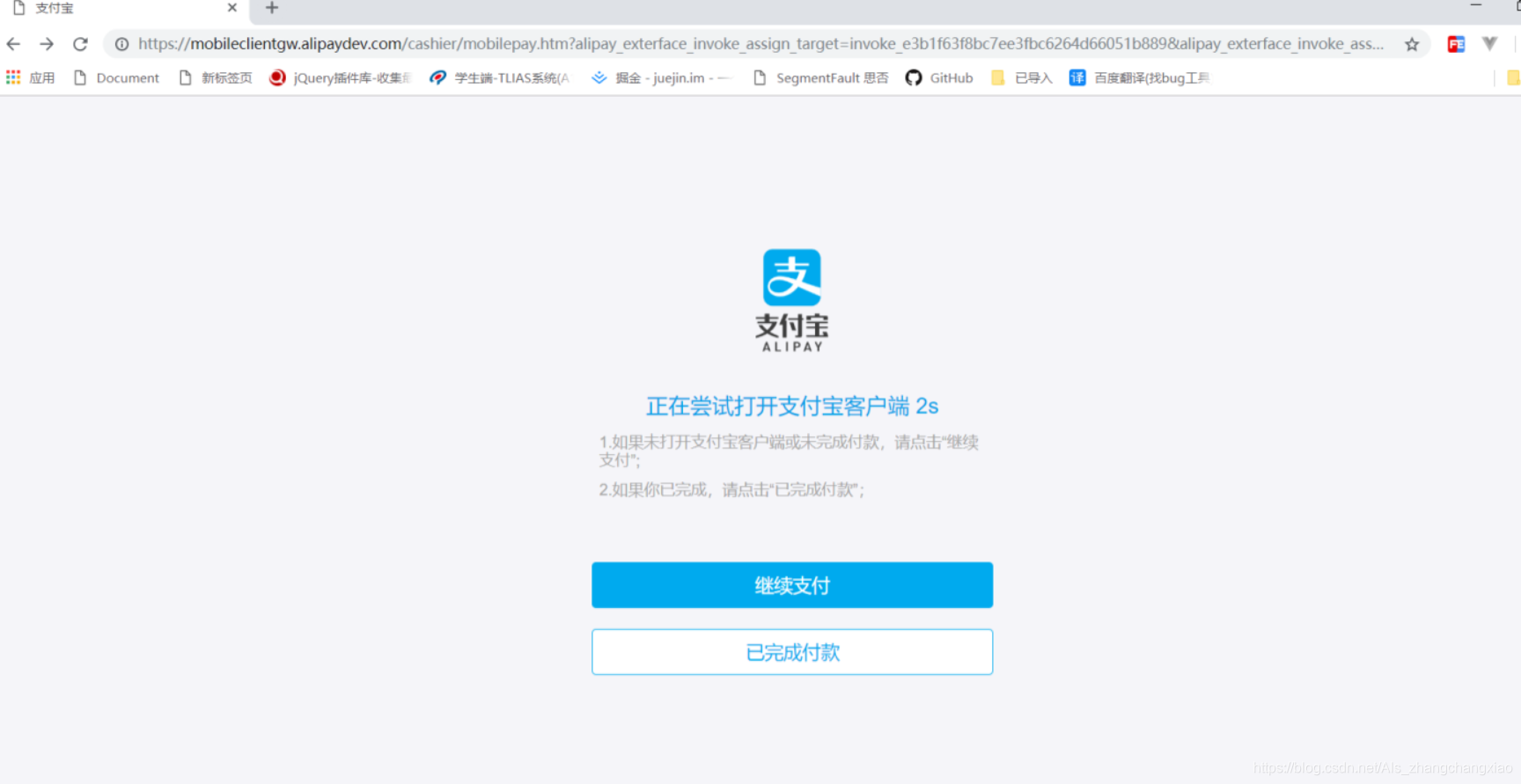This screenshot has height=784, width=1521.
Task: Click the 支付宝 text under logo
Action: (792, 326)
